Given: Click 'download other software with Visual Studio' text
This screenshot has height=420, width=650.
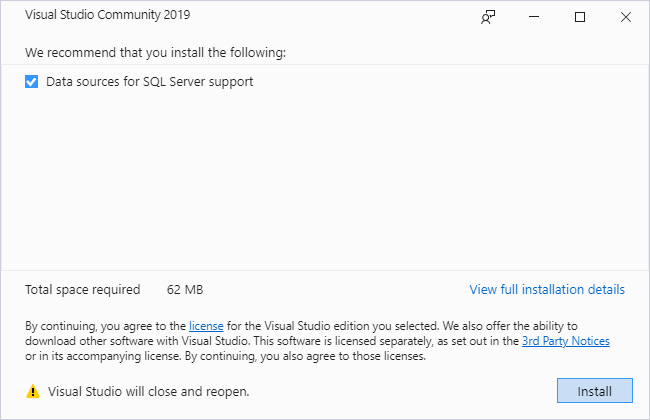Looking at the screenshot, I should [135, 340].
